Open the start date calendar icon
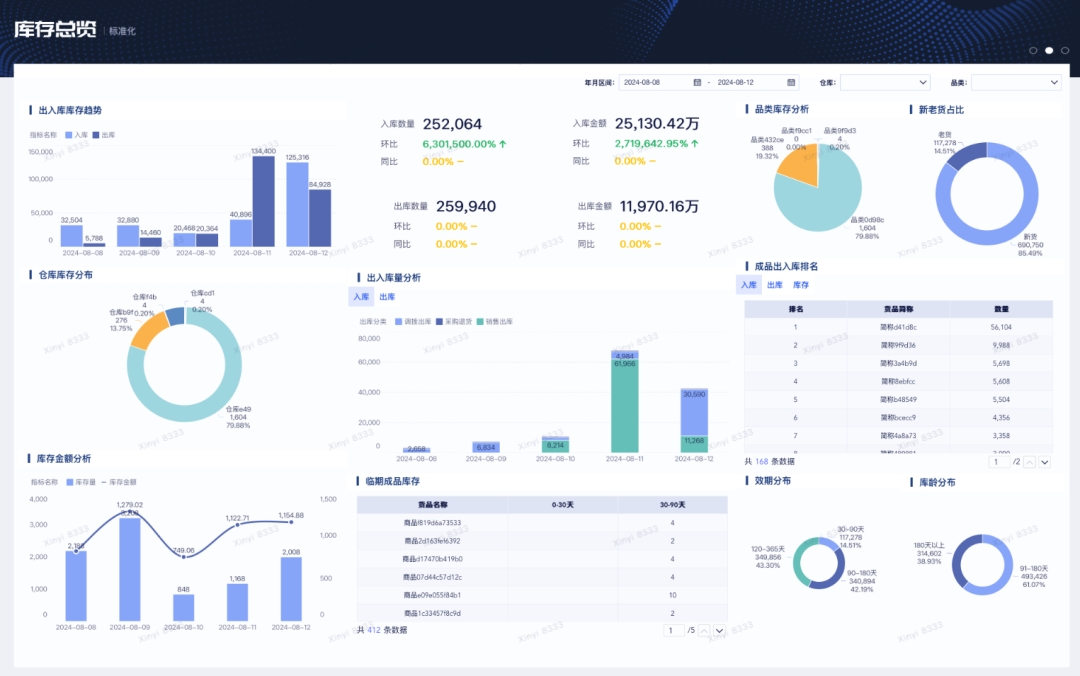The image size is (1080, 676). (697, 83)
